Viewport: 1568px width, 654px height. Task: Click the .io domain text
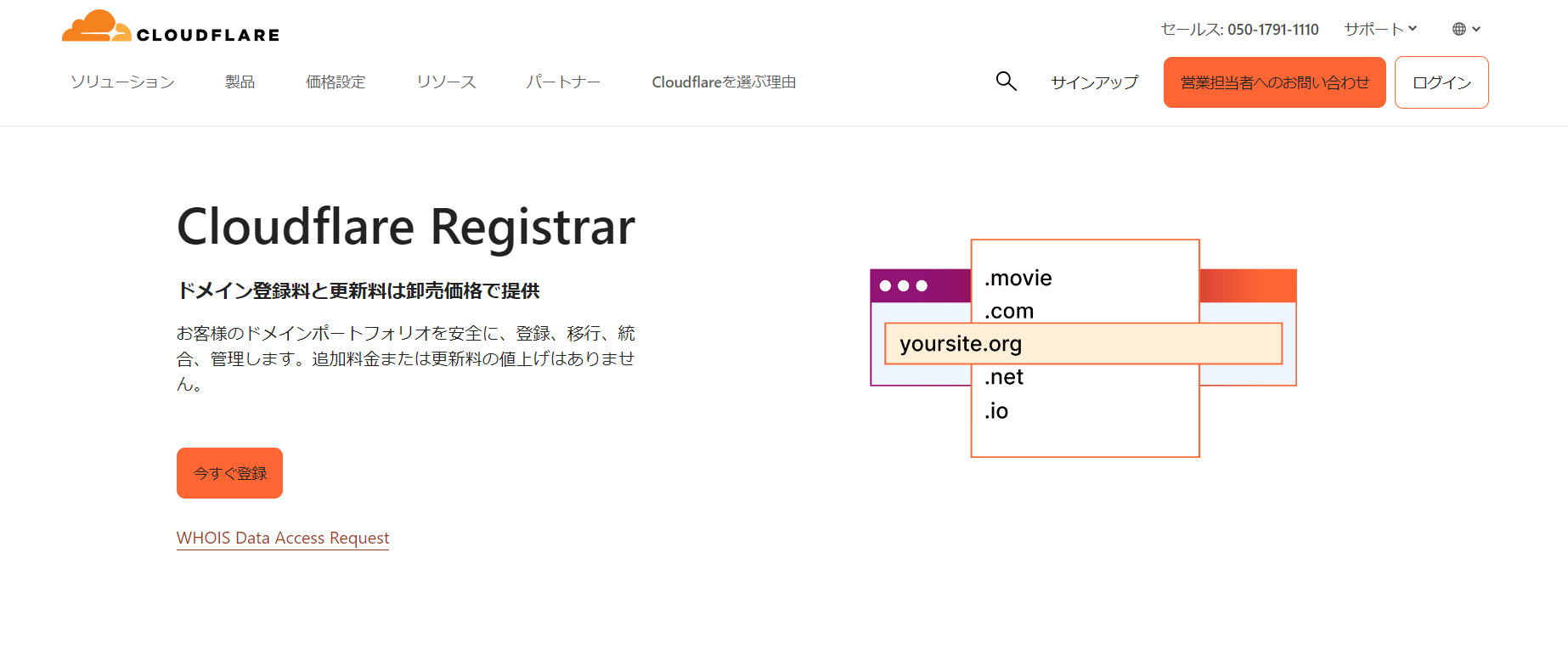(996, 411)
